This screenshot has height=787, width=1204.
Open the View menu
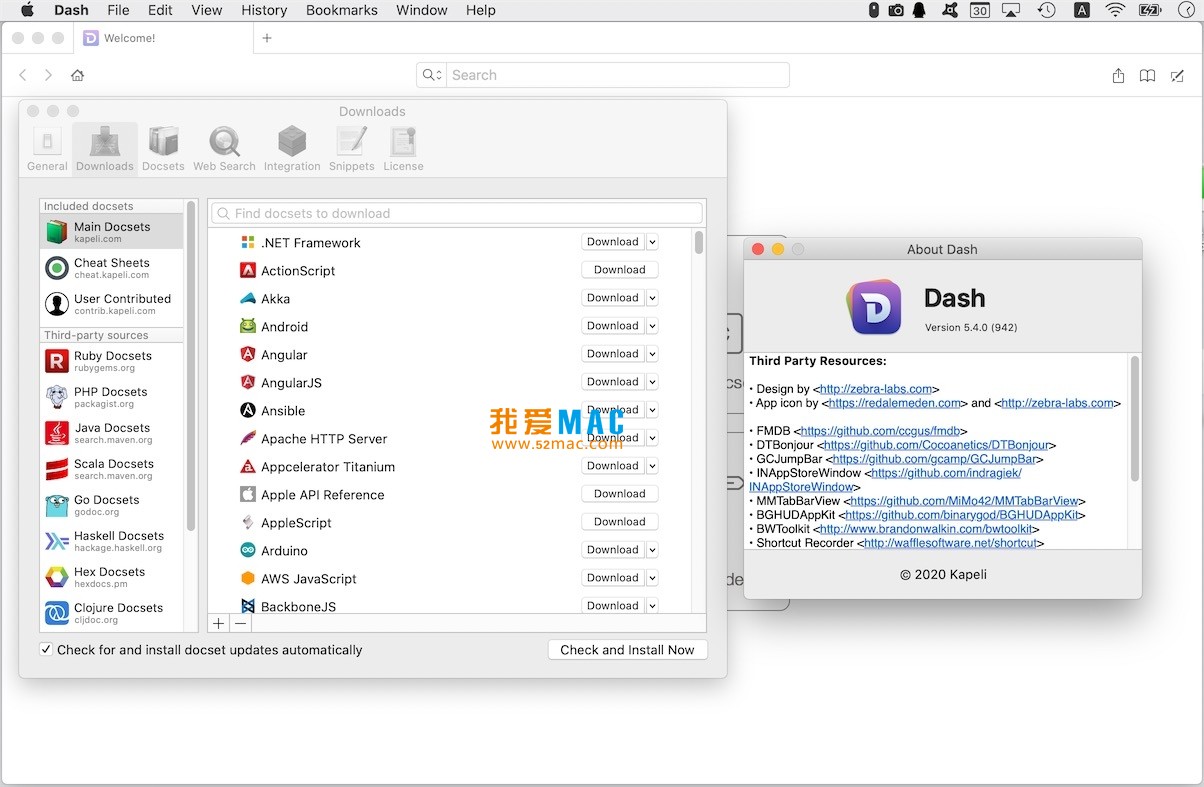coord(207,10)
